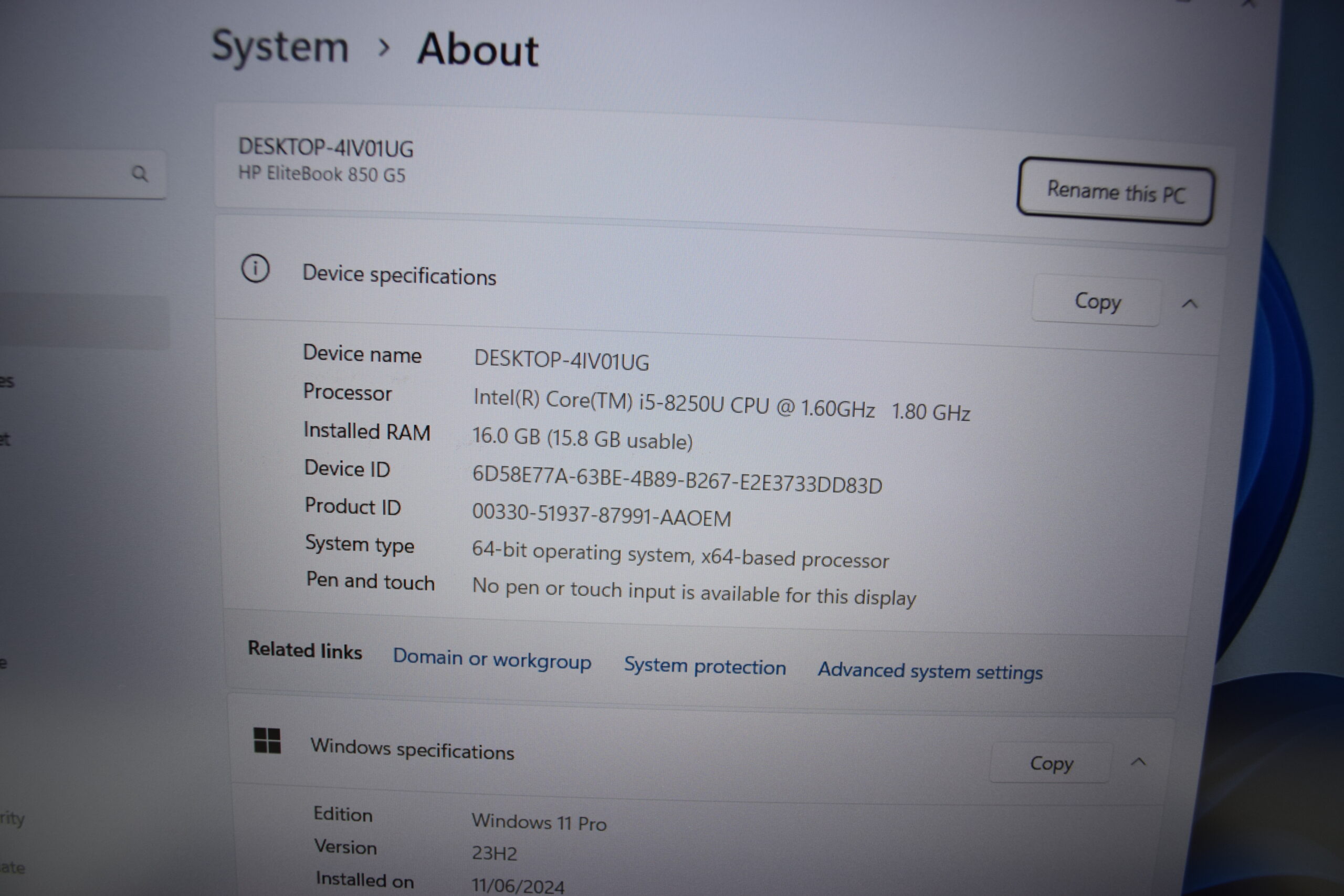The height and width of the screenshot is (896, 1344).
Task: Click the 23H2 version value
Action: [x=494, y=853]
